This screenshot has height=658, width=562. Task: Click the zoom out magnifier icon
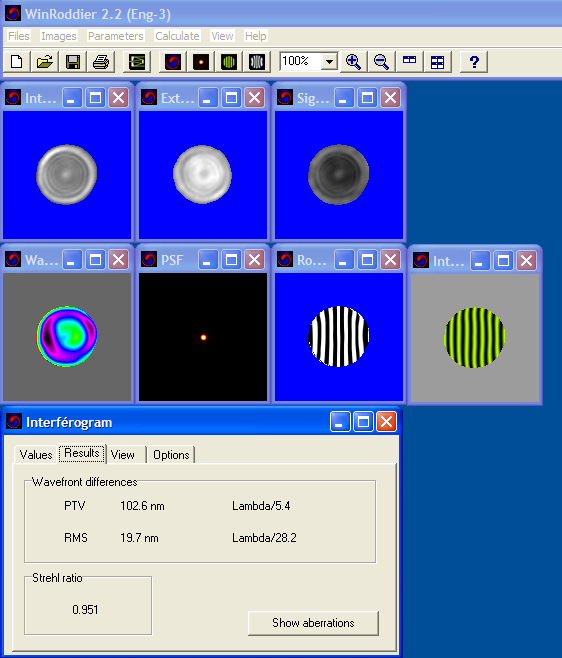[381, 62]
